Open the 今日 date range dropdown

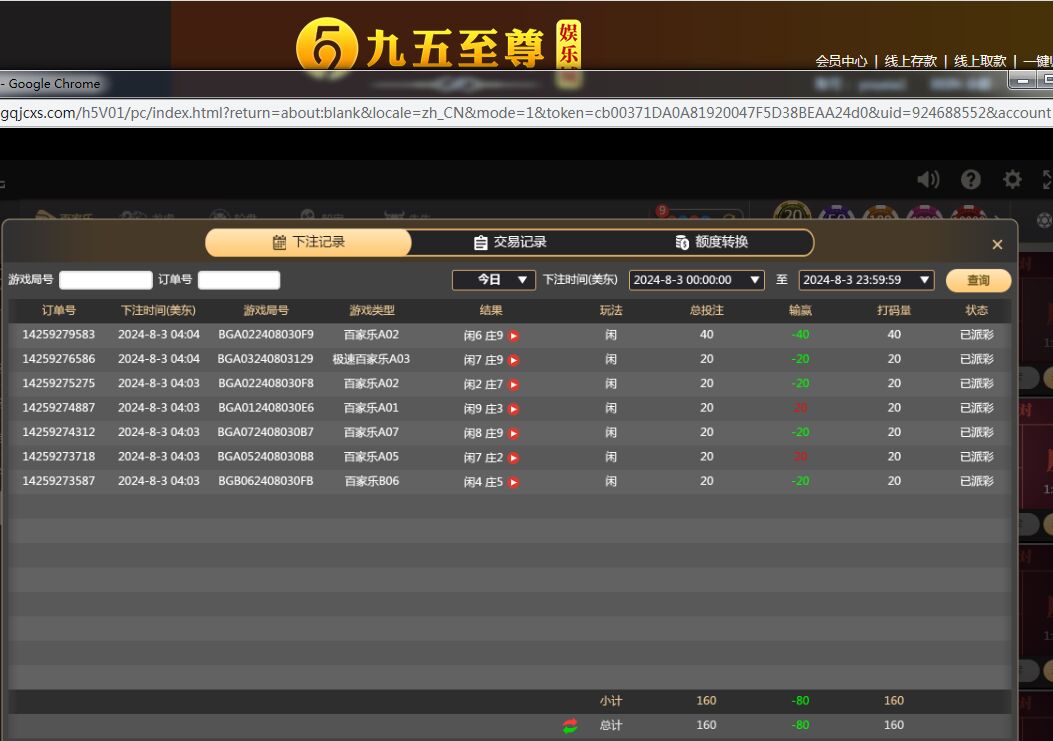point(494,280)
